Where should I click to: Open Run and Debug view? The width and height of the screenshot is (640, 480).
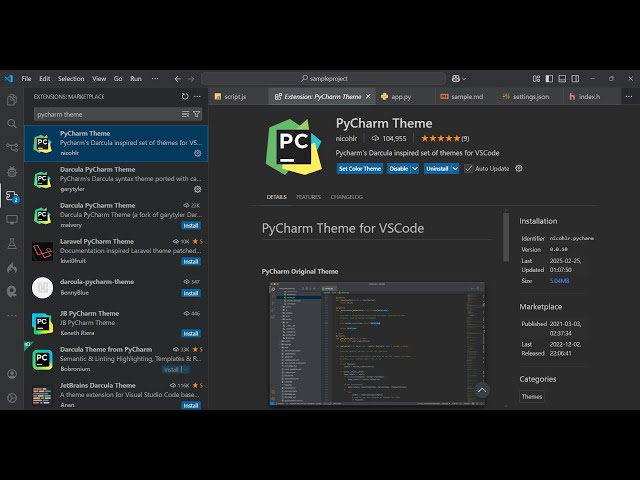(12, 172)
